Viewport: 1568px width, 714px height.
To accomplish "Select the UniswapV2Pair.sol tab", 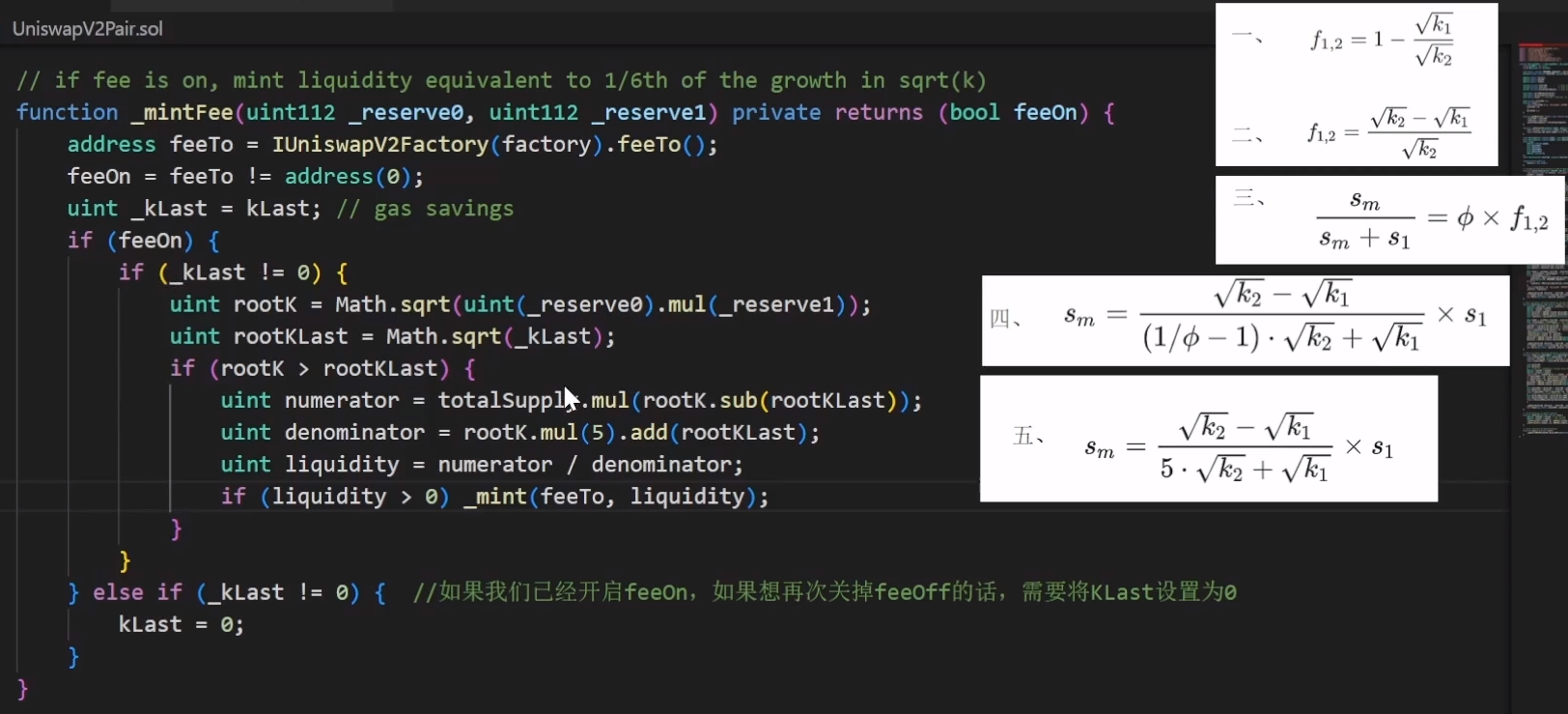I will pos(88,29).
